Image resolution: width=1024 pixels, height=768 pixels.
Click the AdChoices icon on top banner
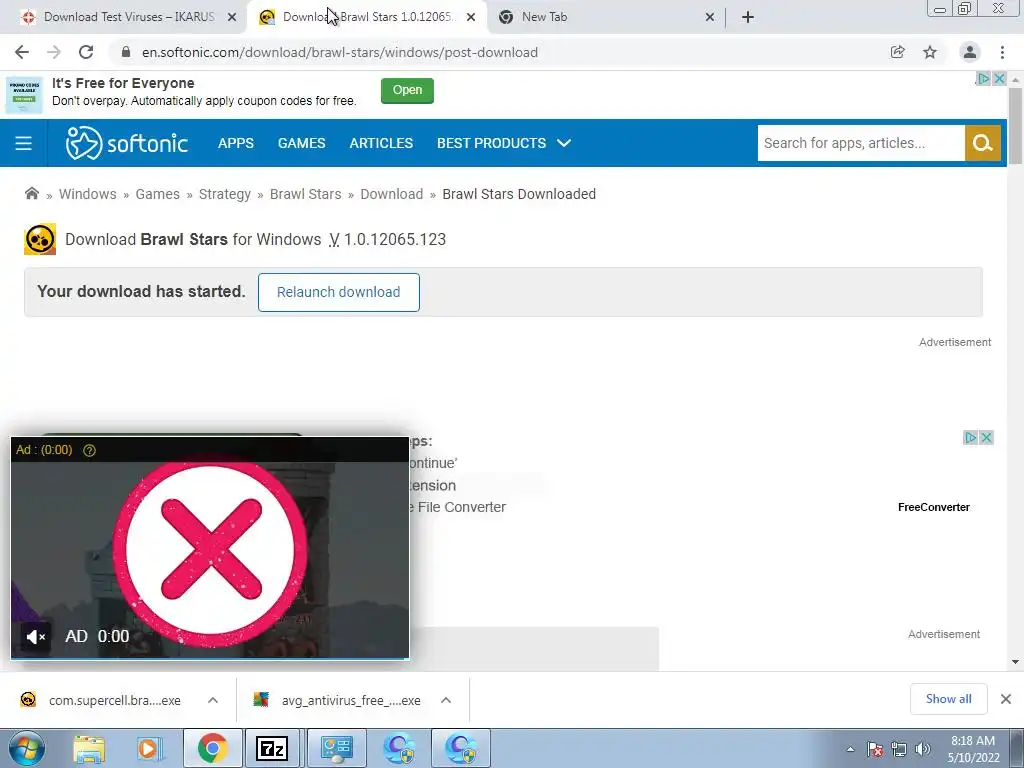(x=984, y=78)
